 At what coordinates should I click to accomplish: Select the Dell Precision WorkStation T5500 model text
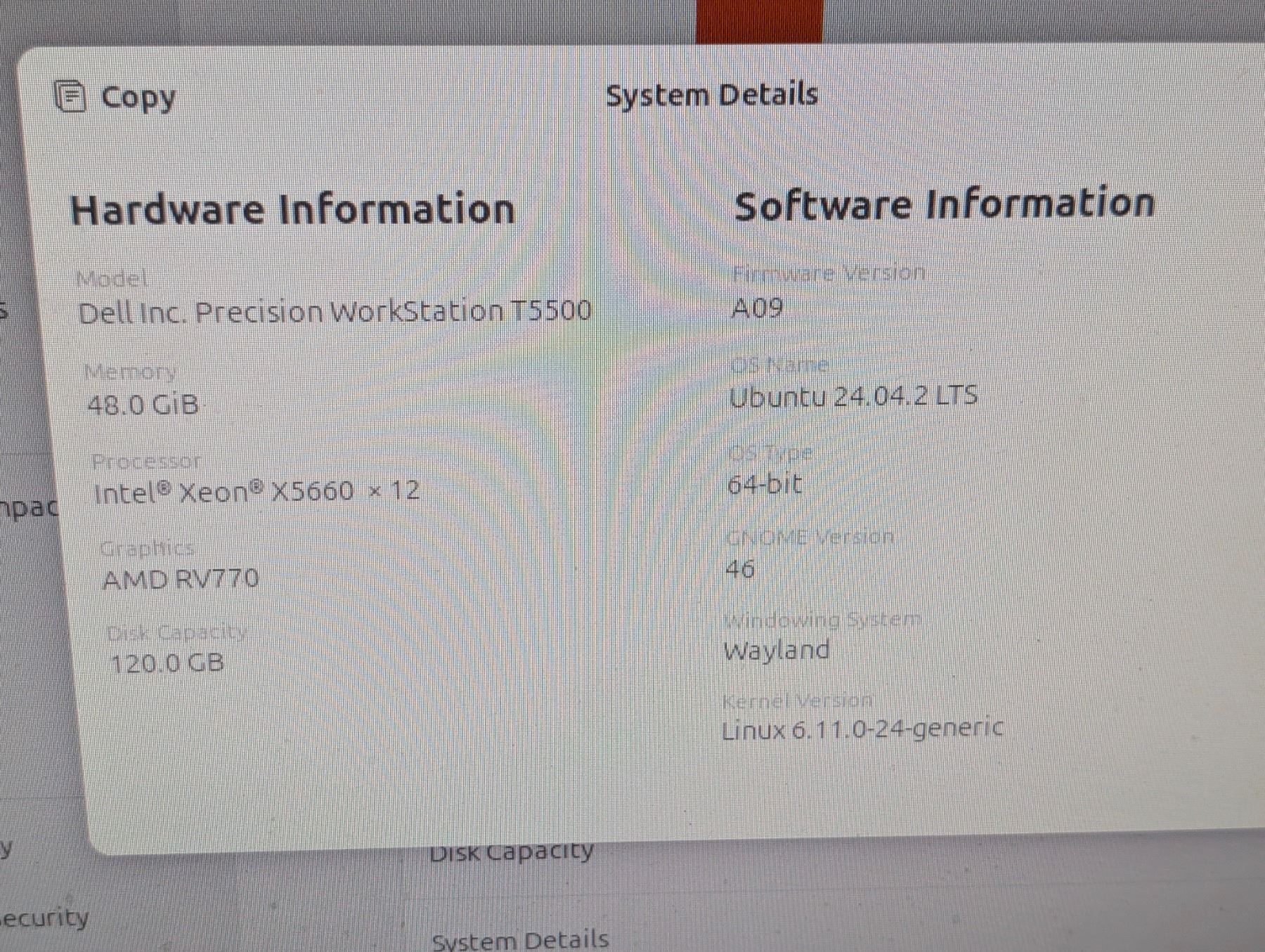[335, 312]
